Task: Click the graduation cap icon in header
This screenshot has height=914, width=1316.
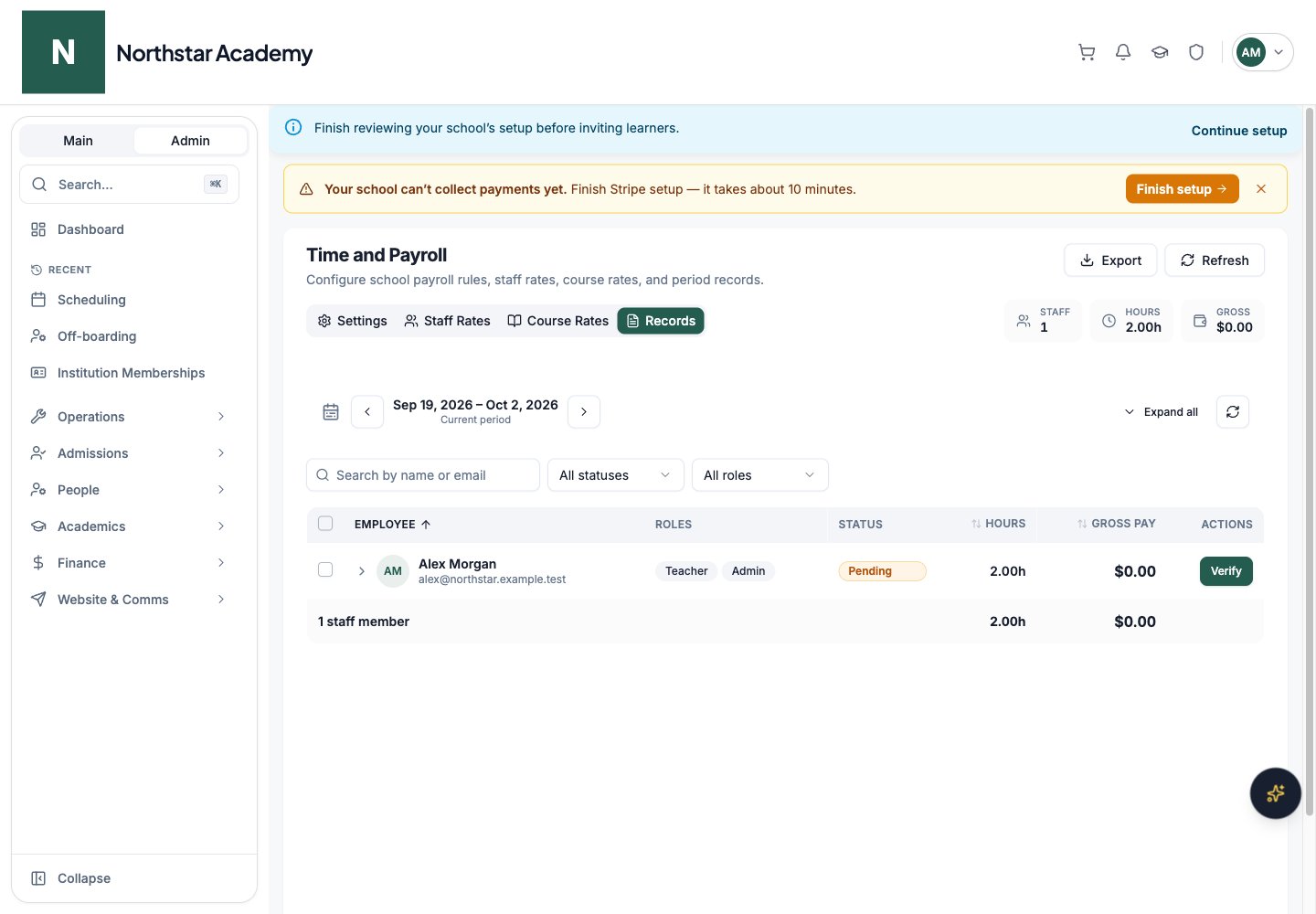Action: pos(1160,52)
